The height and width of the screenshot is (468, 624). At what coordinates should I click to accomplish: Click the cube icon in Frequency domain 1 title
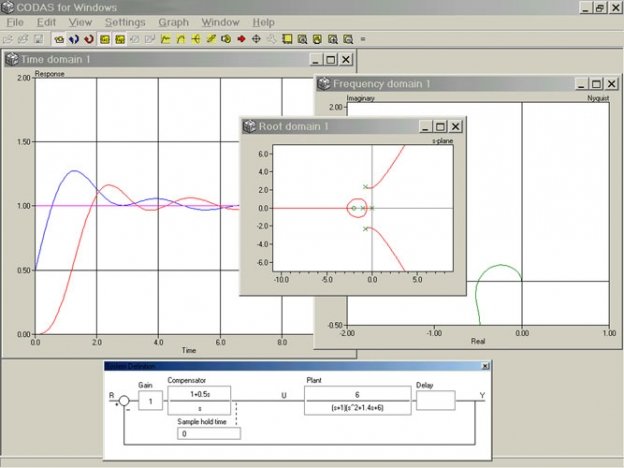coord(323,84)
